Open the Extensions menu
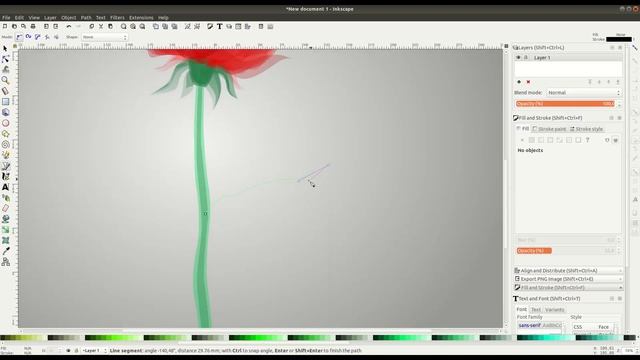640x360 pixels. point(141,18)
